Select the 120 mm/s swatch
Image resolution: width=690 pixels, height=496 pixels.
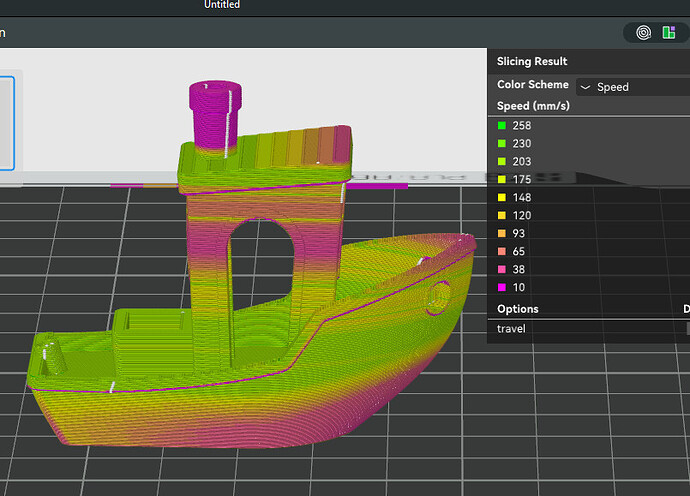[502, 215]
